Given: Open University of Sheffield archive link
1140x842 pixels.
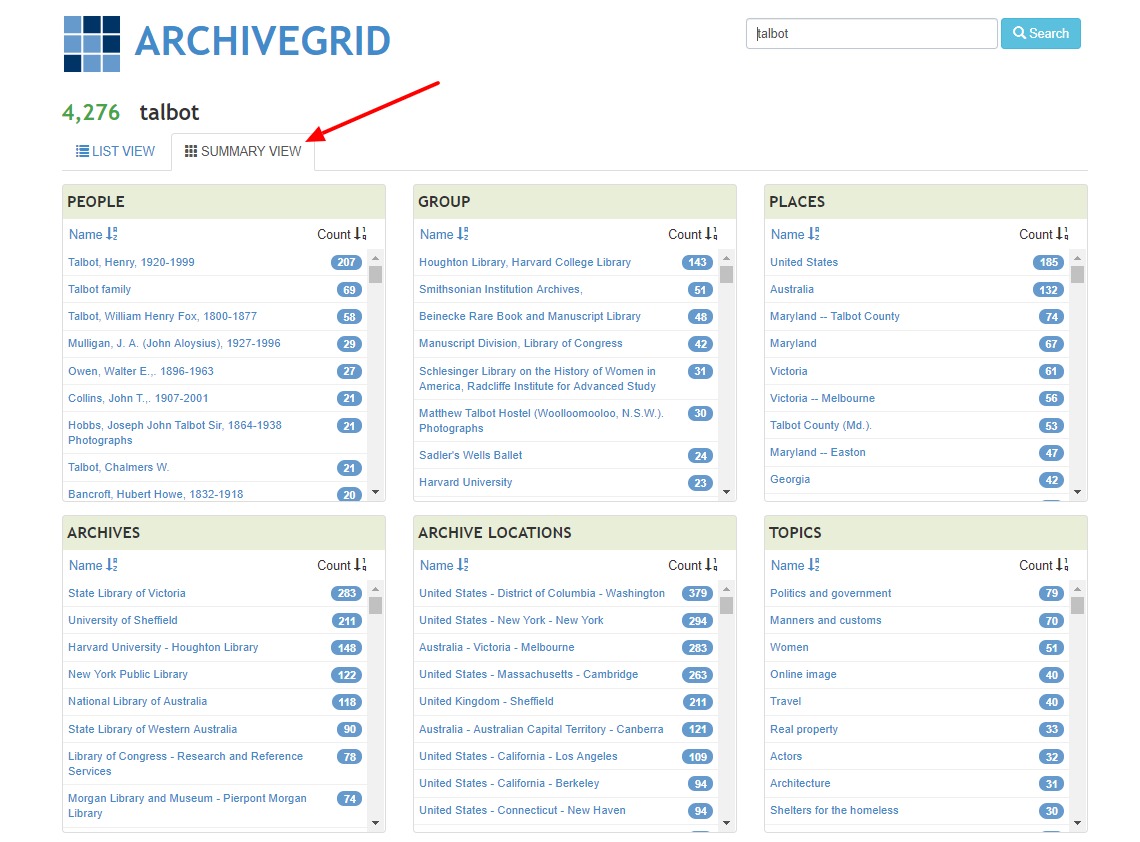Looking at the screenshot, I should 123,620.
